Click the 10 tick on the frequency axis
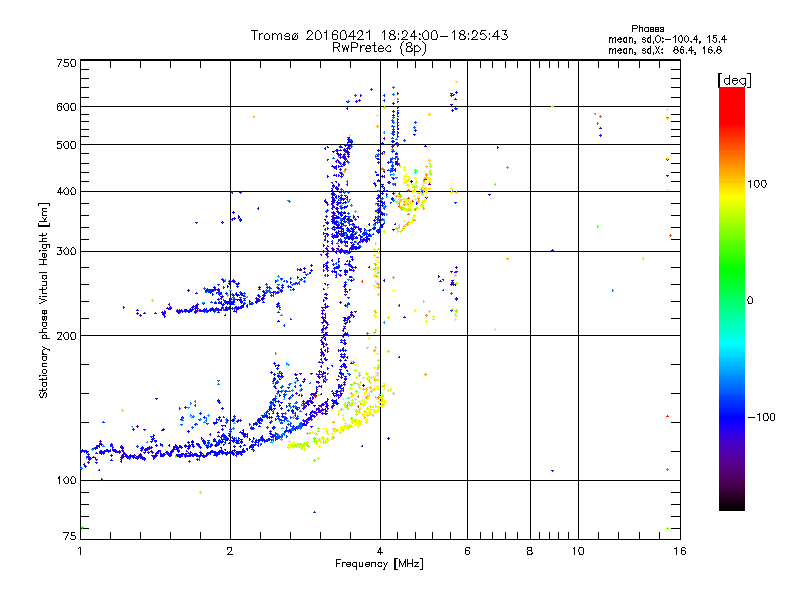 578,551
